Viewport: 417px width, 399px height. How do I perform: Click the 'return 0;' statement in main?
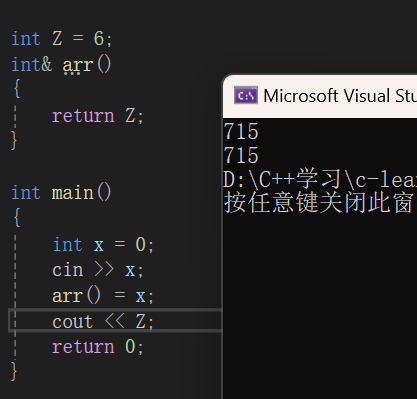(x=98, y=347)
